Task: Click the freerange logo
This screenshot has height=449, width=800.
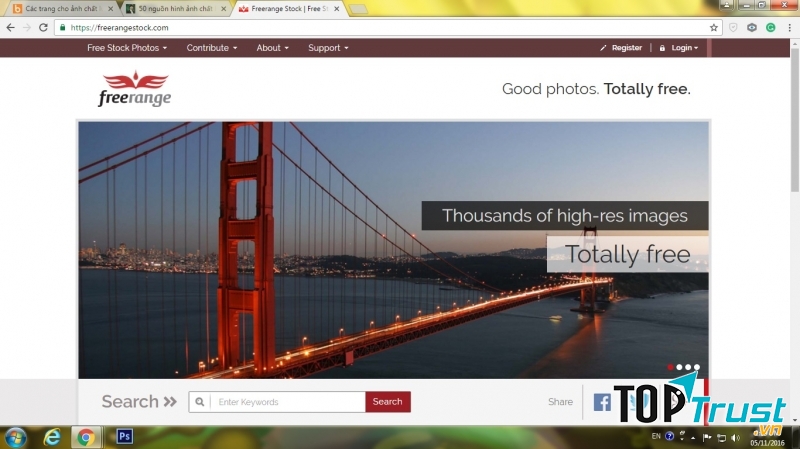Action: [x=135, y=89]
